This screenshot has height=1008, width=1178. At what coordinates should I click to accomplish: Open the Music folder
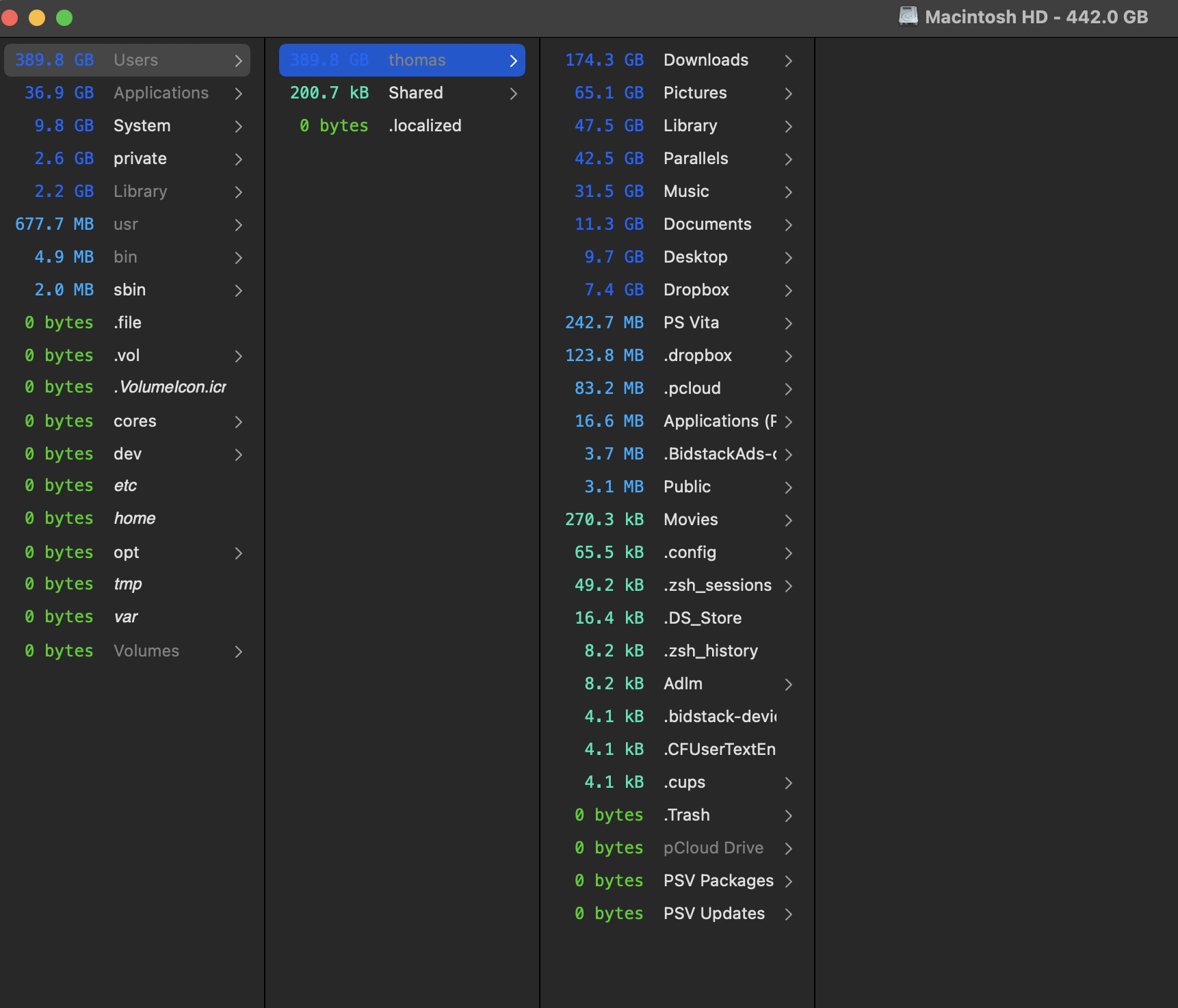tap(685, 191)
